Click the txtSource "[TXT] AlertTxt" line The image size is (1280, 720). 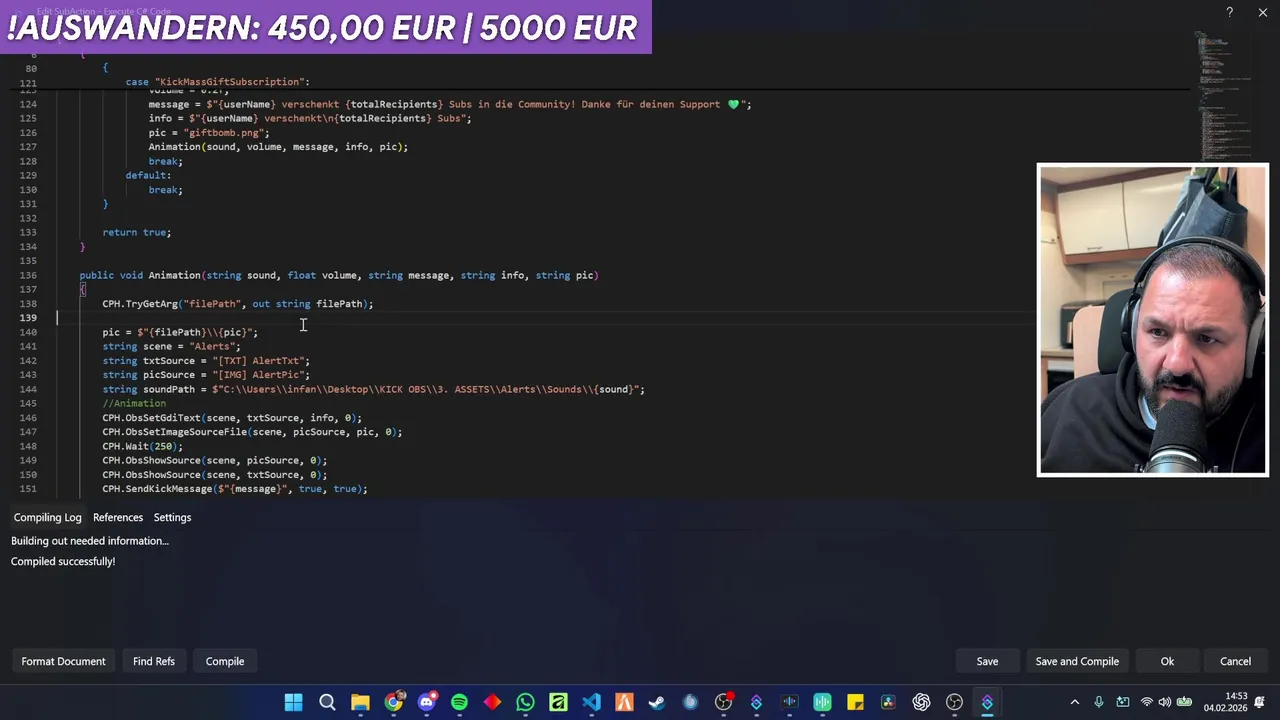(206, 361)
